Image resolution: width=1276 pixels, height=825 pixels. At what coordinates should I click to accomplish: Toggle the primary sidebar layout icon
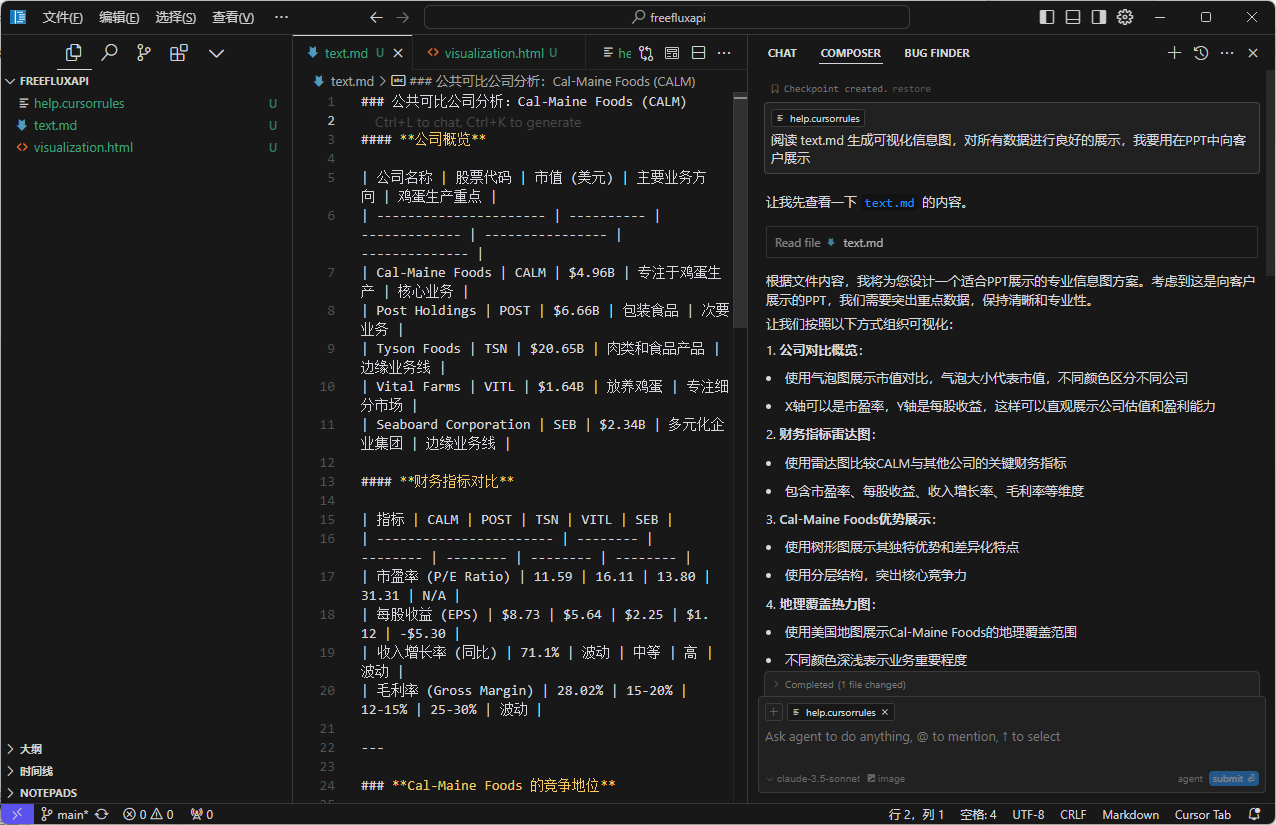[x=1047, y=17]
